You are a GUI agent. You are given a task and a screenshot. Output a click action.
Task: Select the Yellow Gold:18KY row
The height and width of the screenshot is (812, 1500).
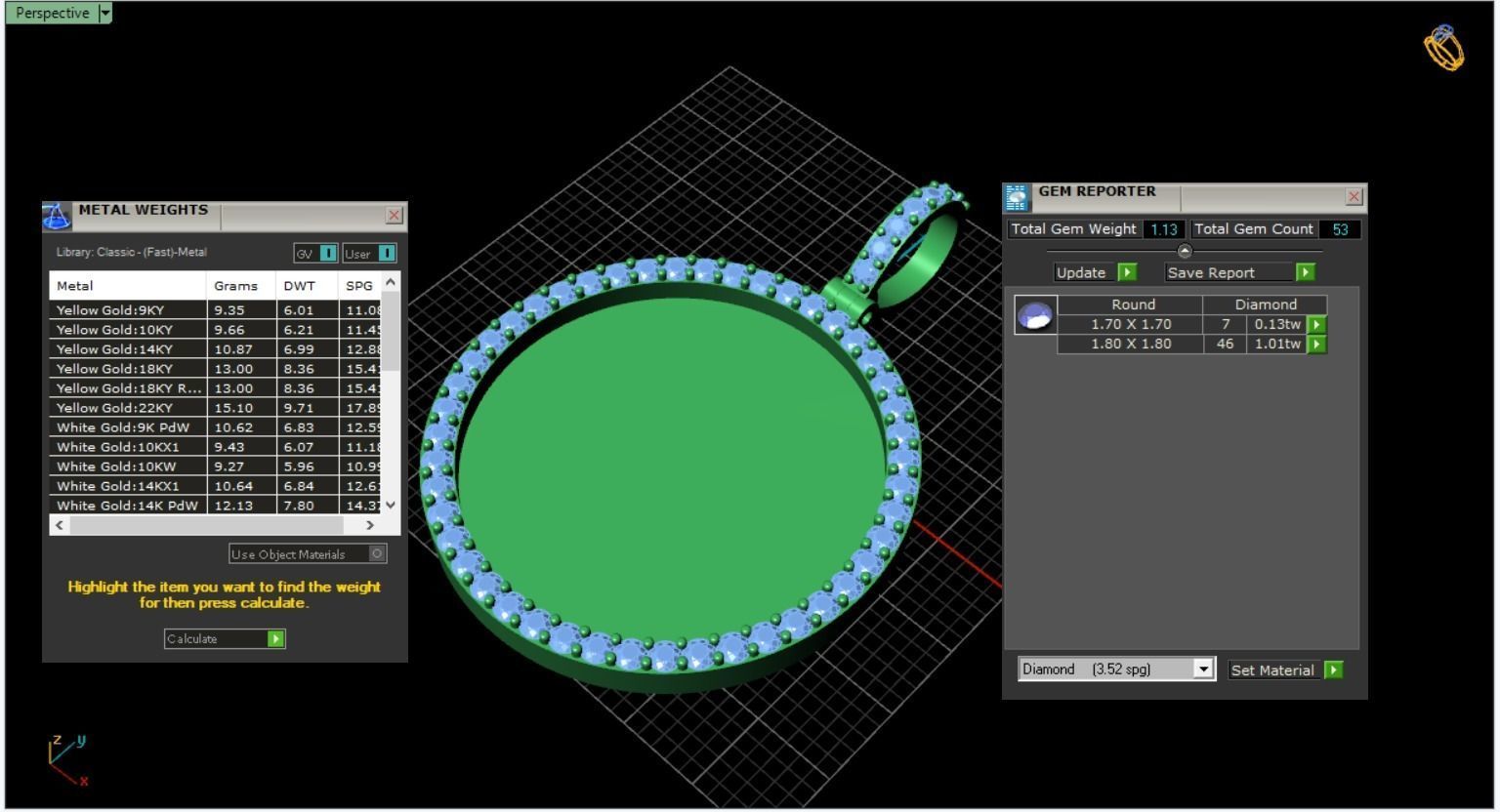click(x=216, y=369)
